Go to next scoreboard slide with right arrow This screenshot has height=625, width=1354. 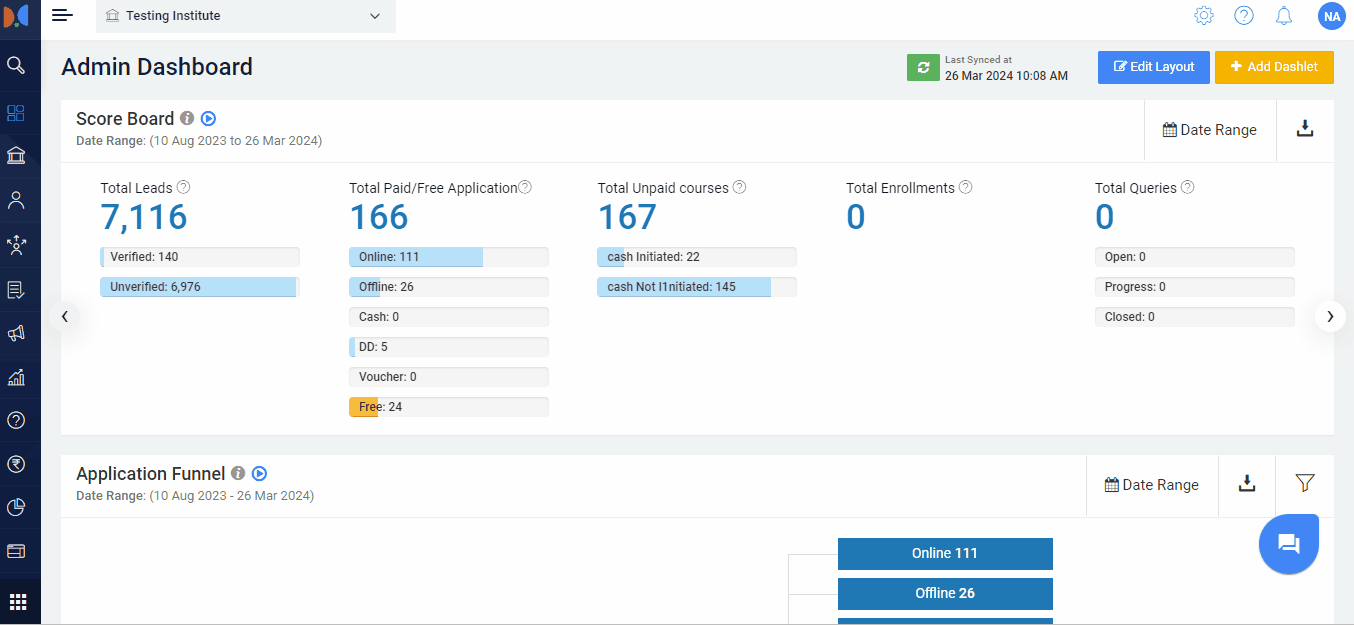pyautogui.click(x=1330, y=316)
